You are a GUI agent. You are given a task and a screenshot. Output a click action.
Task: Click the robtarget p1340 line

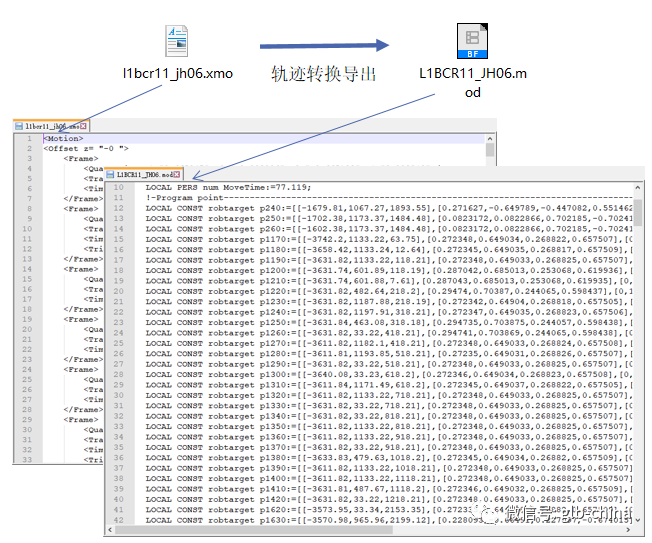[389, 416]
